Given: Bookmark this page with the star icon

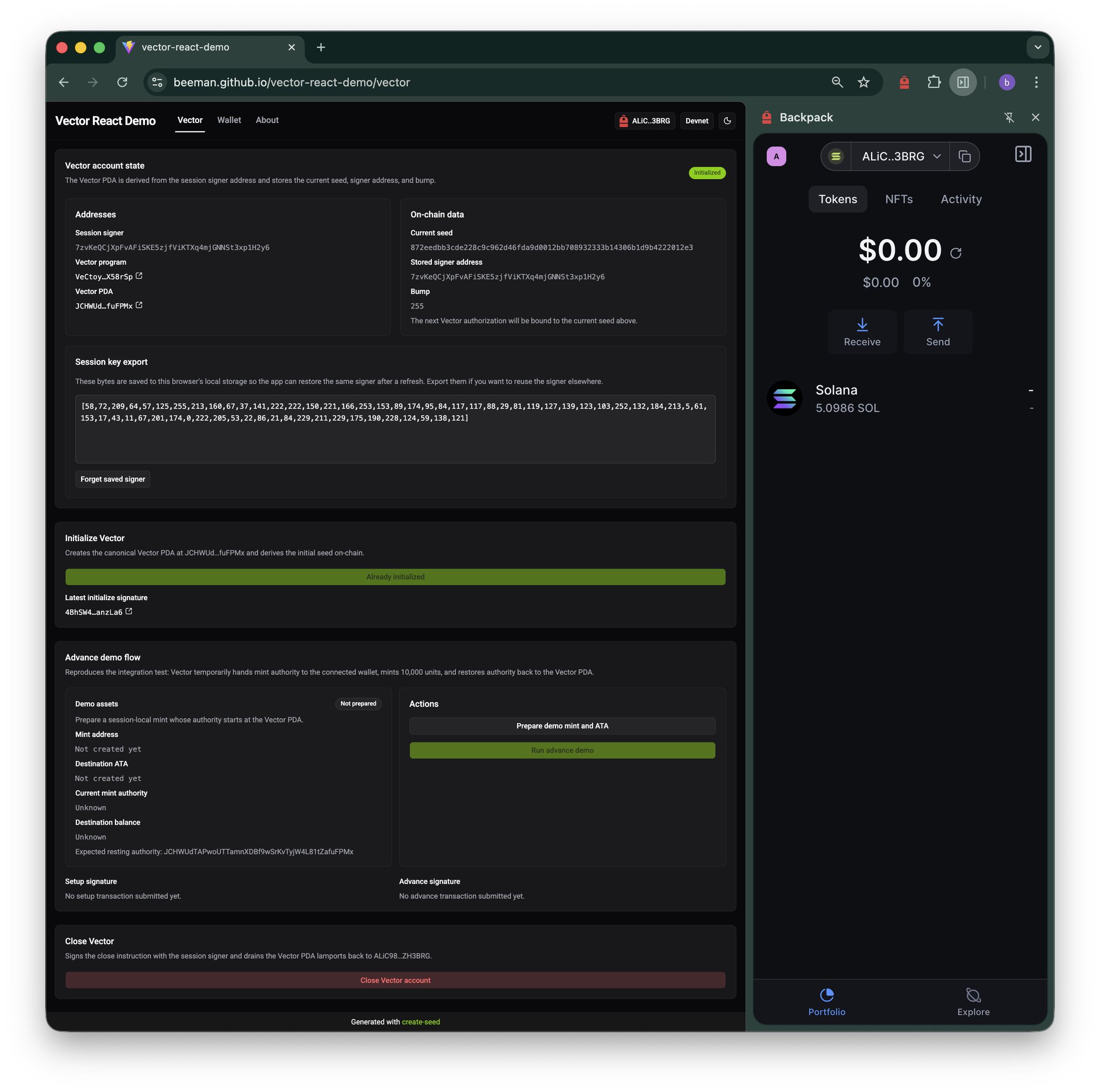Looking at the screenshot, I should 863,83.
